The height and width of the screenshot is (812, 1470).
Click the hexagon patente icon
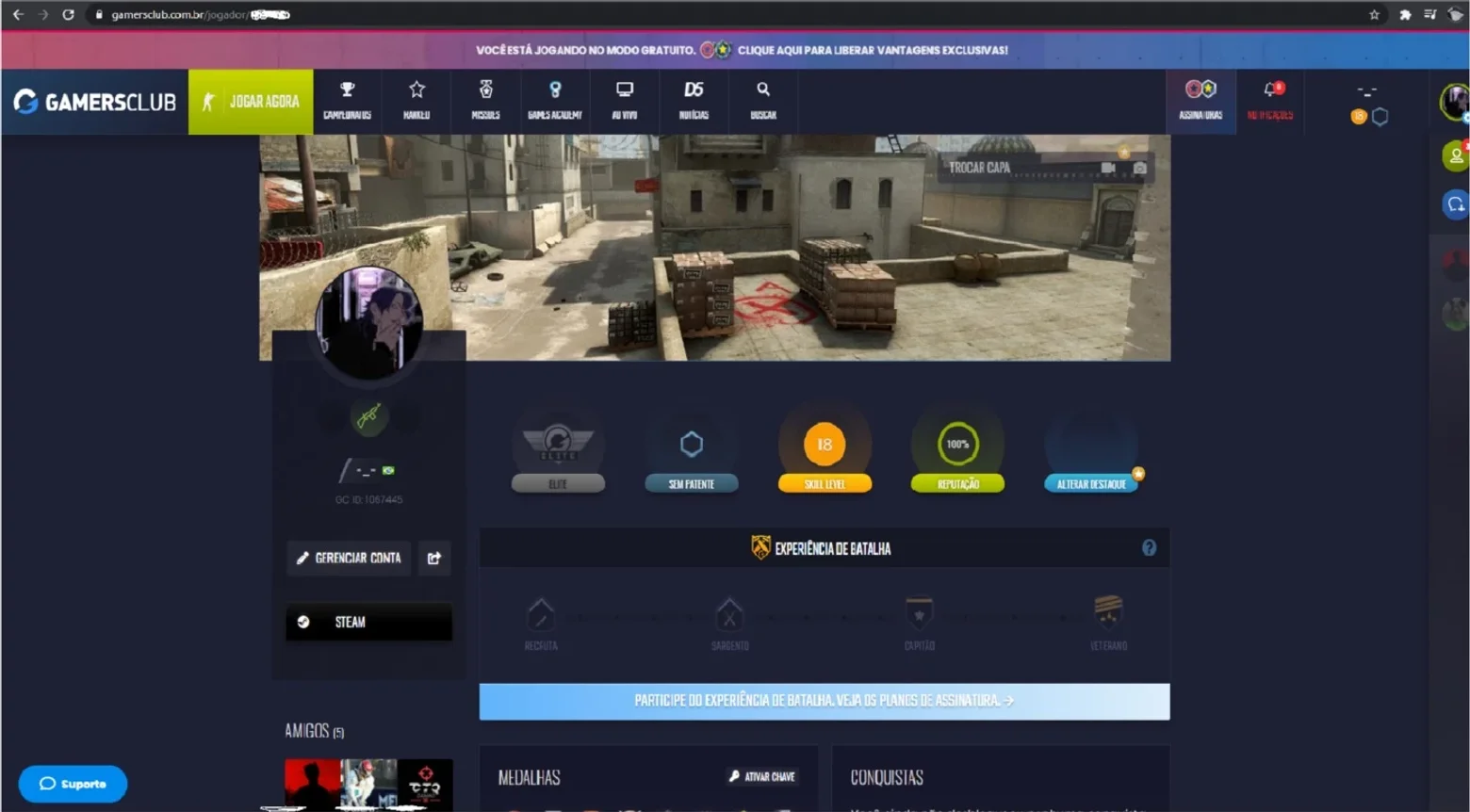[692, 444]
